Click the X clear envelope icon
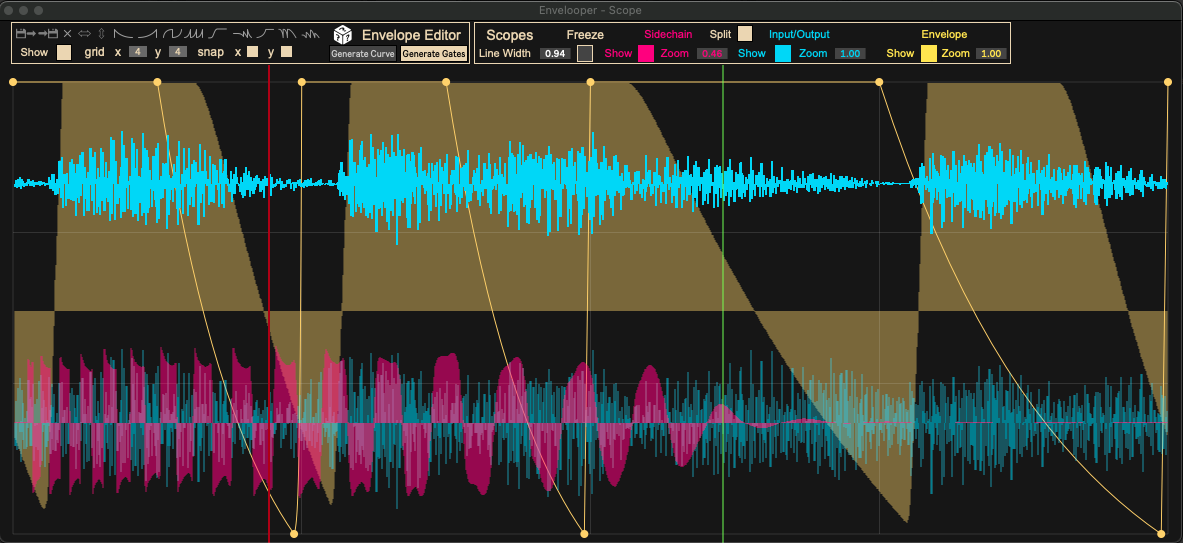 [67, 34]
